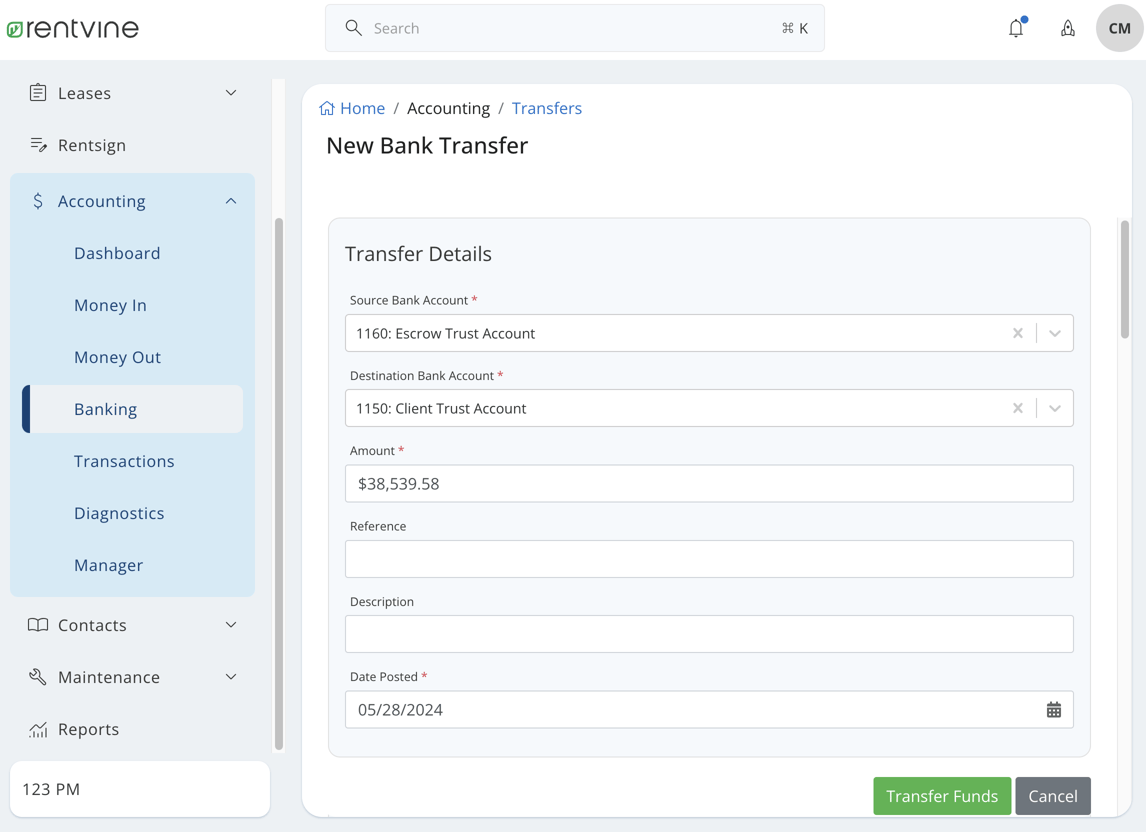Image resolution: width=1146 pixels, height=832 pixels.
Task: Open the Transfers breadcrumb link
Action: 547,108
